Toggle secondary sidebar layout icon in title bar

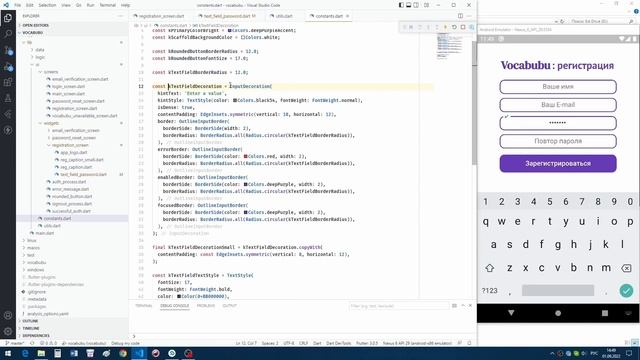(416, 5)
